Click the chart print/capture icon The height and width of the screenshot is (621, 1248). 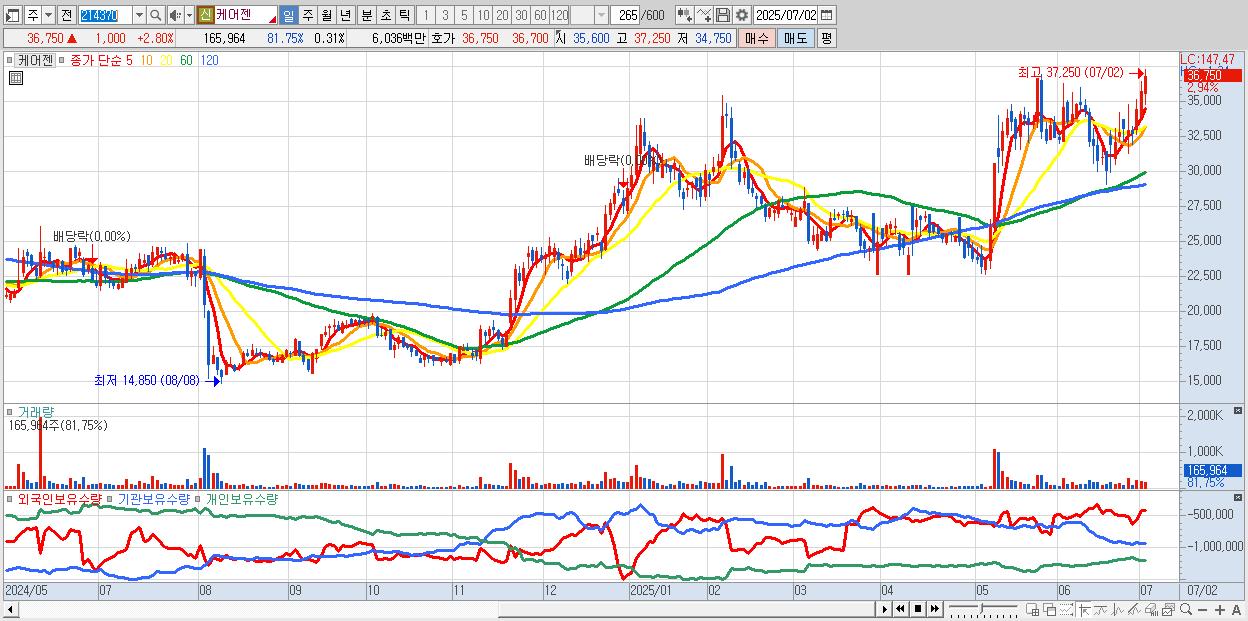1169,610
